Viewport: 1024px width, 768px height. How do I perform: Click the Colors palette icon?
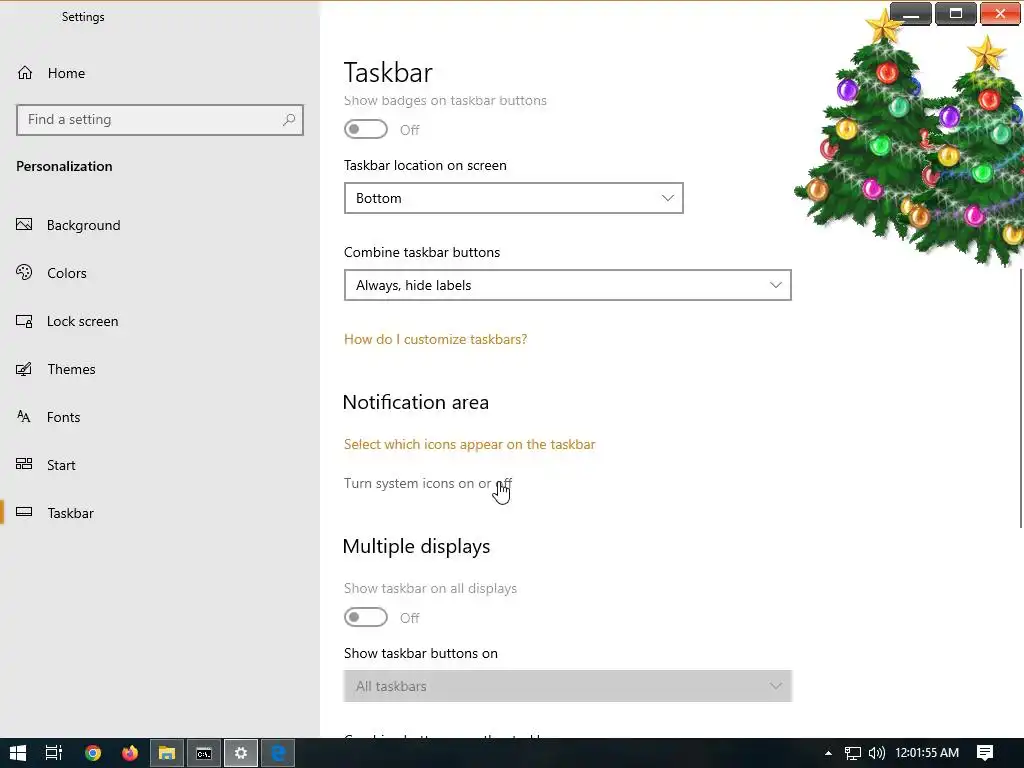(x=24, y=272)
